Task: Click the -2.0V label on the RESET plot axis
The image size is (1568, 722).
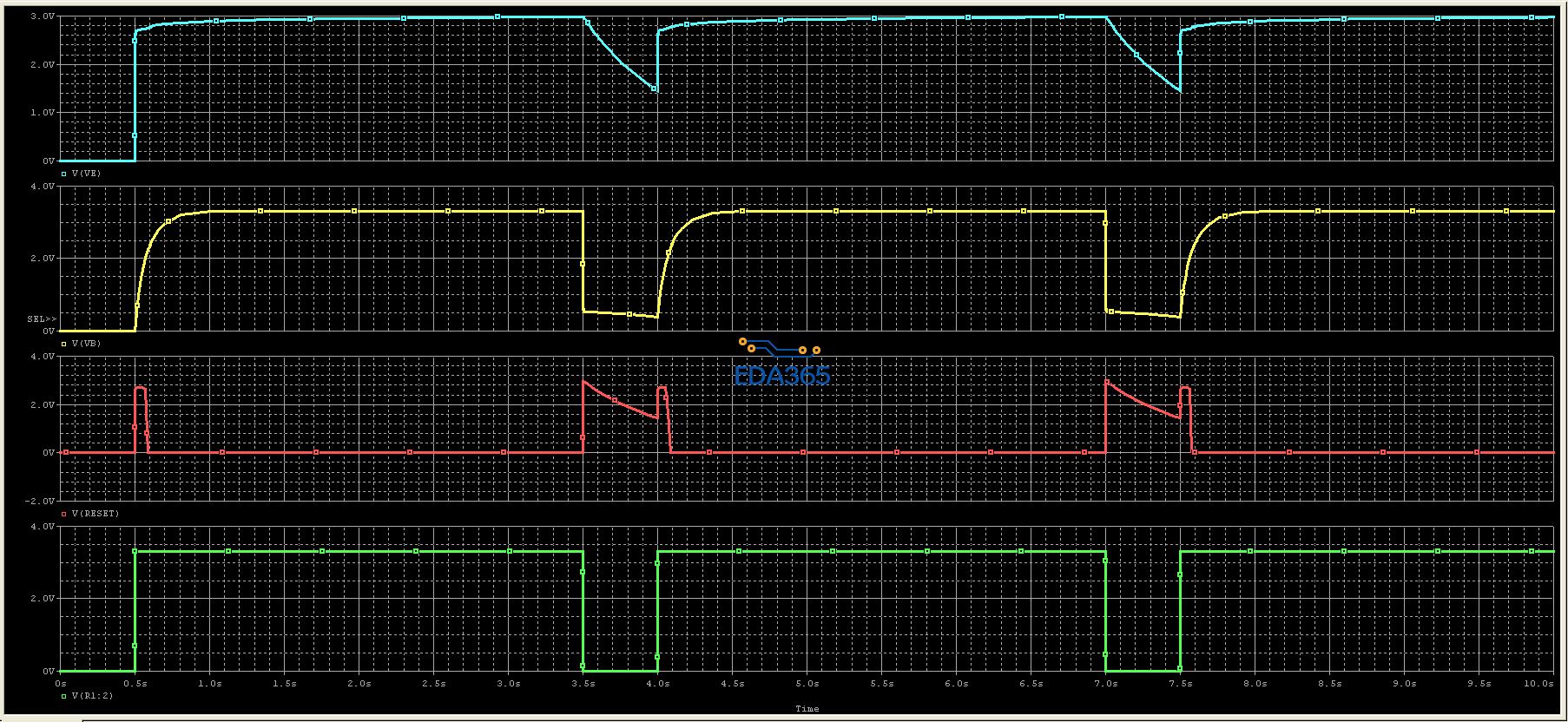Action: tap(41, 502)
